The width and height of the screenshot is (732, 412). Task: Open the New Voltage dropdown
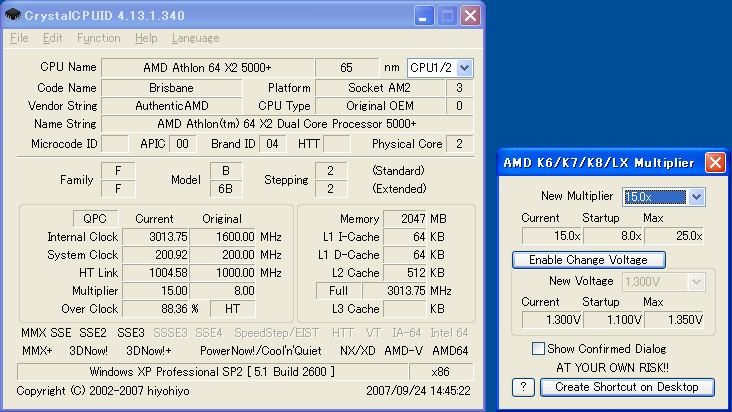pyautogui.click(x=664, y=282)
